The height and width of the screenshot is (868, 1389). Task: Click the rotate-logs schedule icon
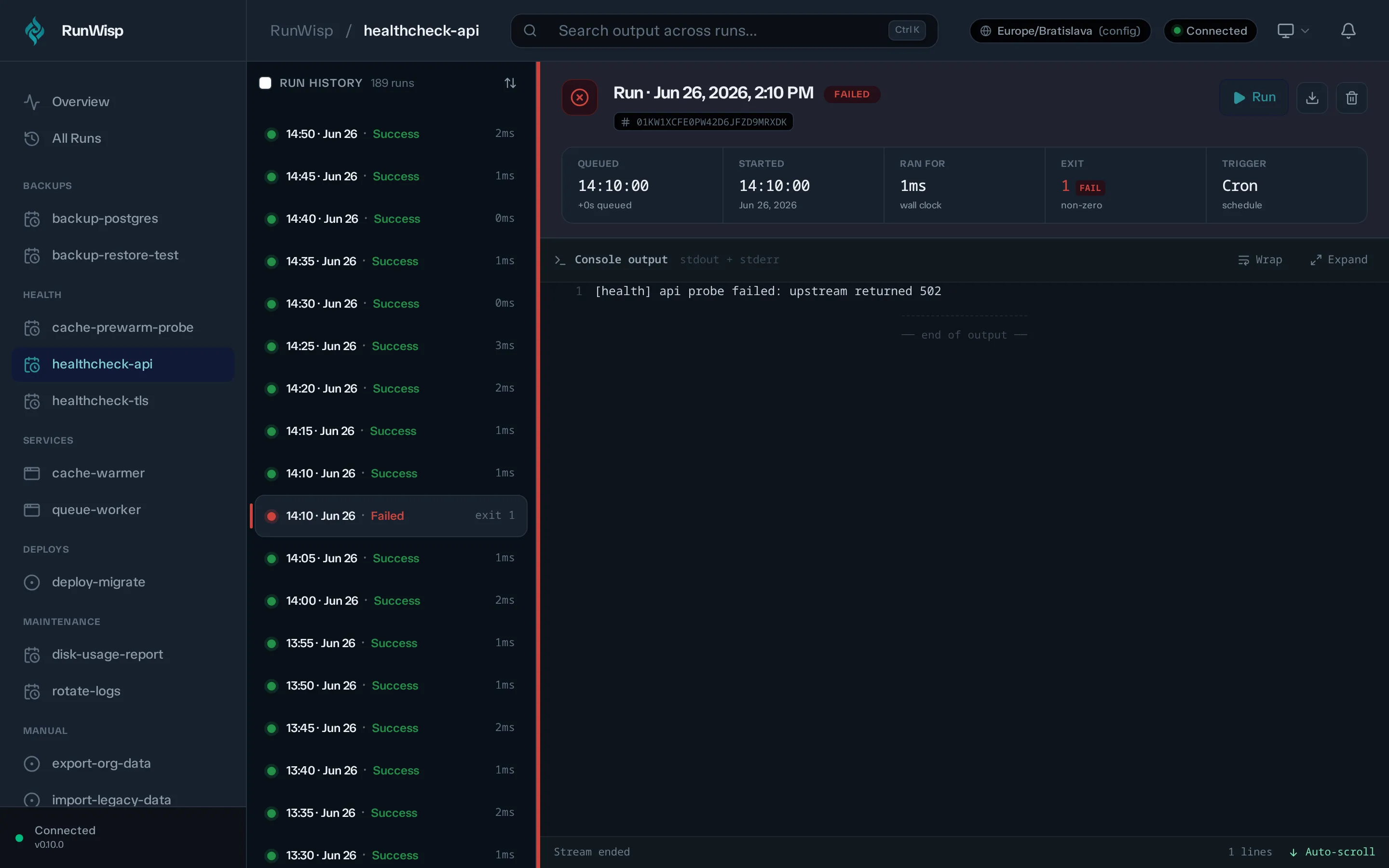(x=31, y=691)
